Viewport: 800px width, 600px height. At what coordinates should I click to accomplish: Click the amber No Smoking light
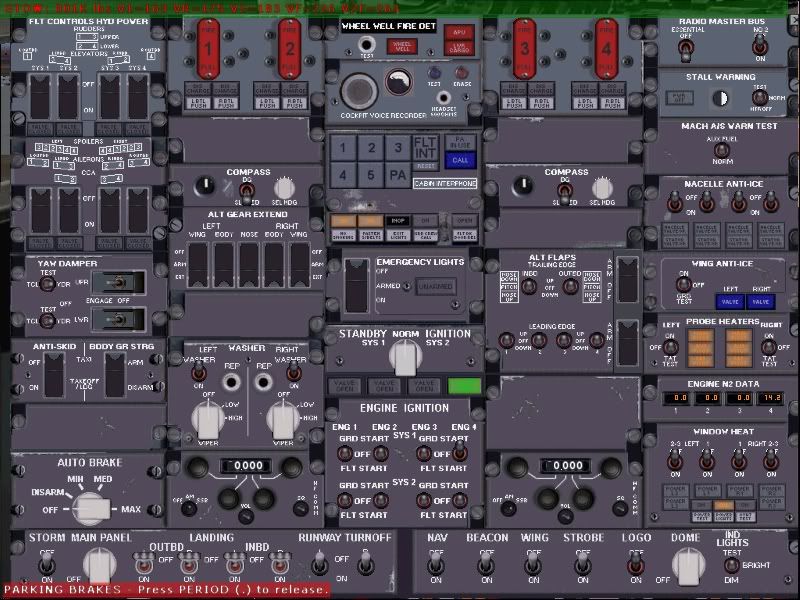[x=343, y=221]
